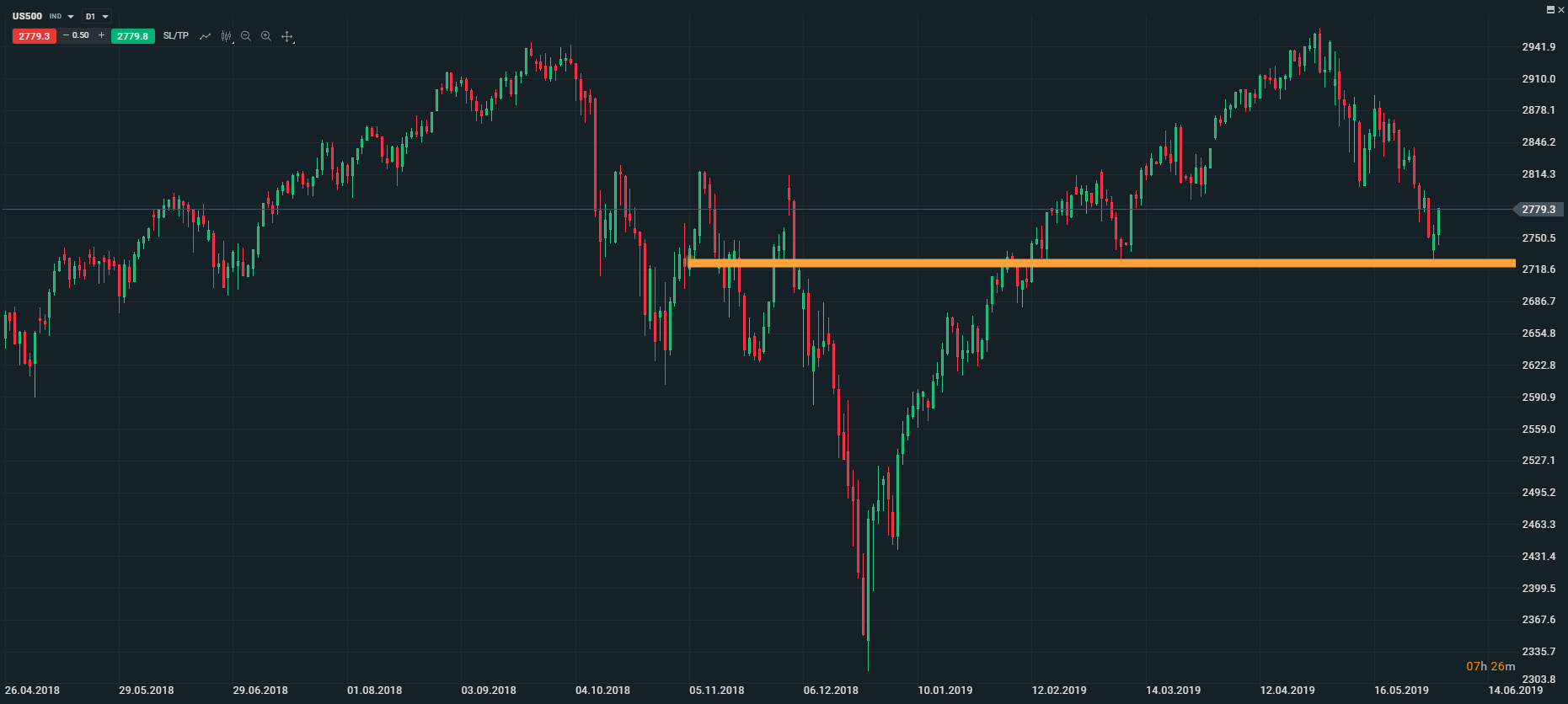Decrease trade volume with the minus icon

pyautogui.click(x=66, y=35)
